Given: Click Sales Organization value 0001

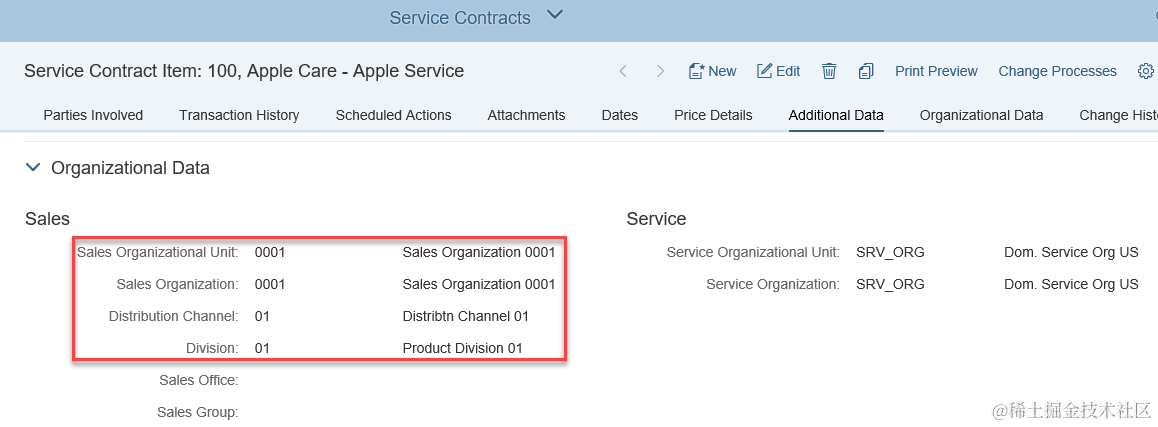Looking at the screenshot, I should [270, 284].
